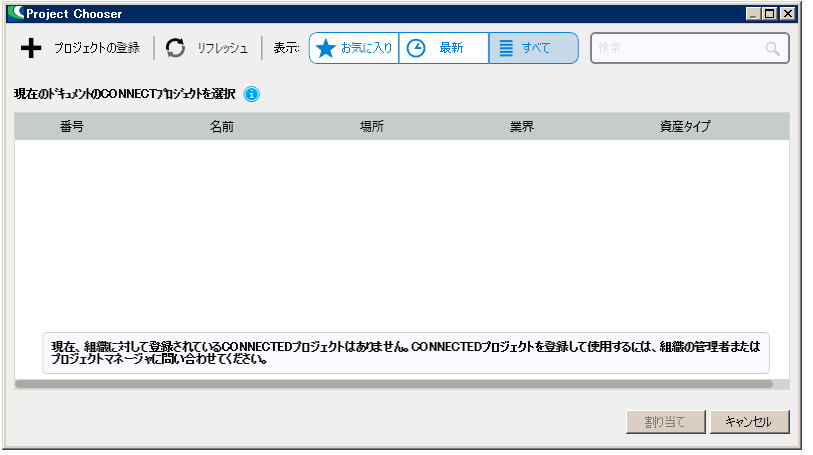Image resolution: width=813 pixels, height=455 pixels.
Task: Click the plus icon to register project
Action: coord(31,48)
